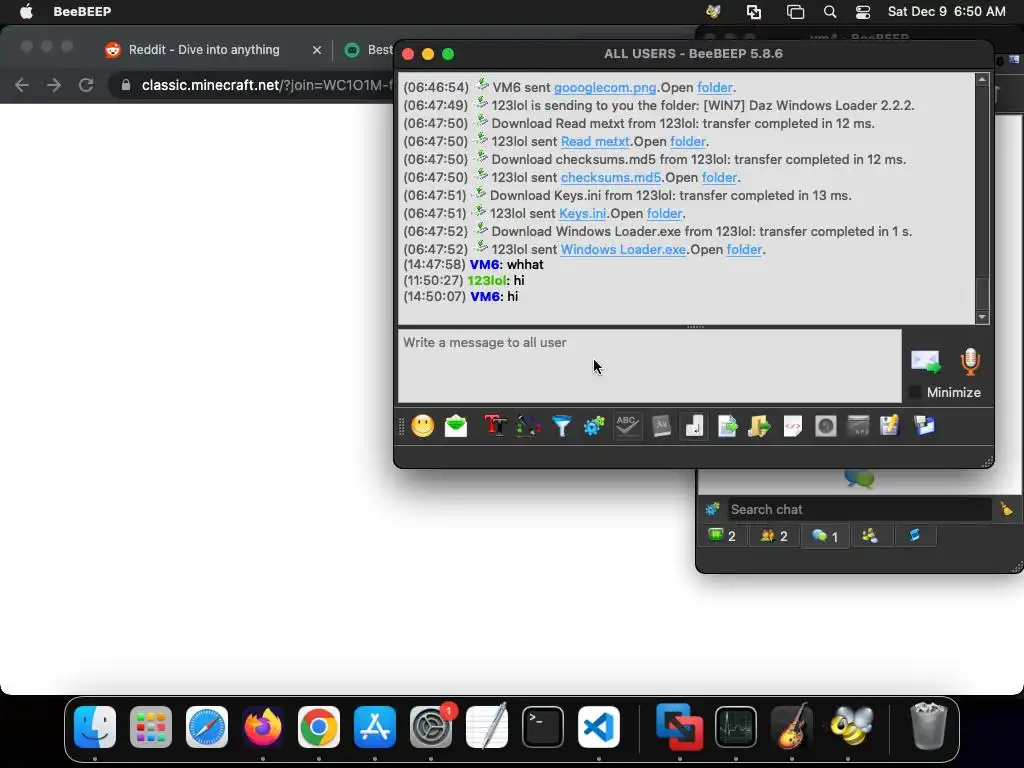Image resolution: width=1024 pixels, height=768 pixels.
Task: Open Activity Monitor from the Dock
Action: (x=736, y=727)
